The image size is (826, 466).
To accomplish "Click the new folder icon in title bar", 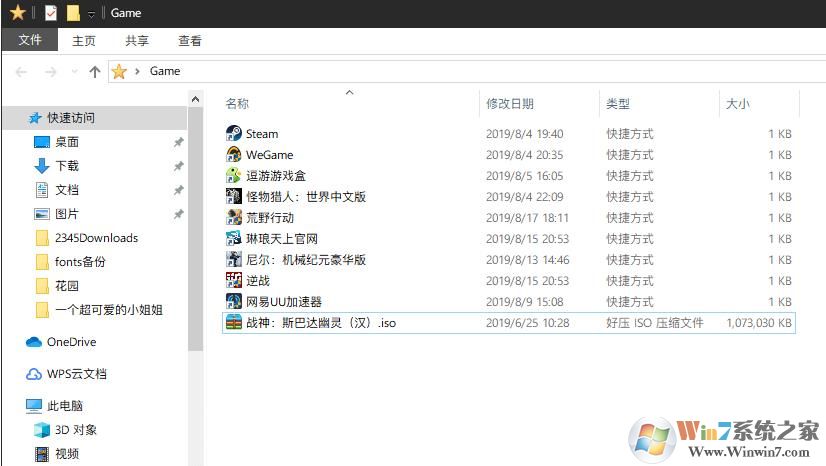I will point(73,13).
